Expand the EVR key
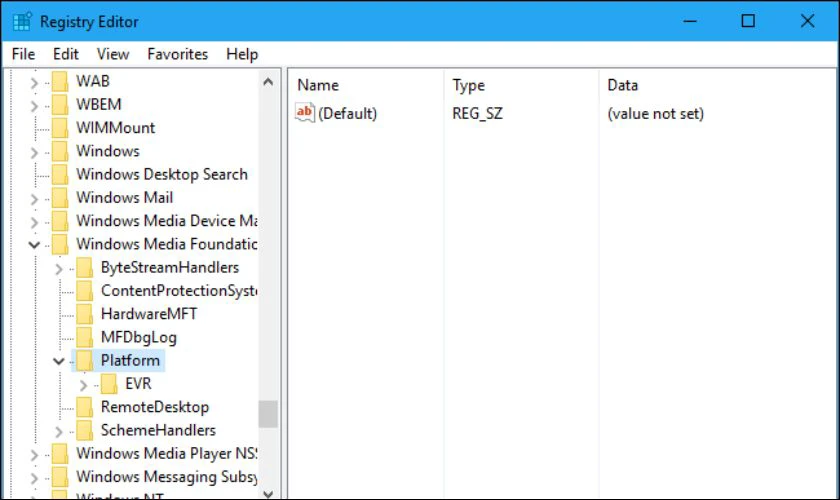840x500 pixels. (x=83, y=385)
